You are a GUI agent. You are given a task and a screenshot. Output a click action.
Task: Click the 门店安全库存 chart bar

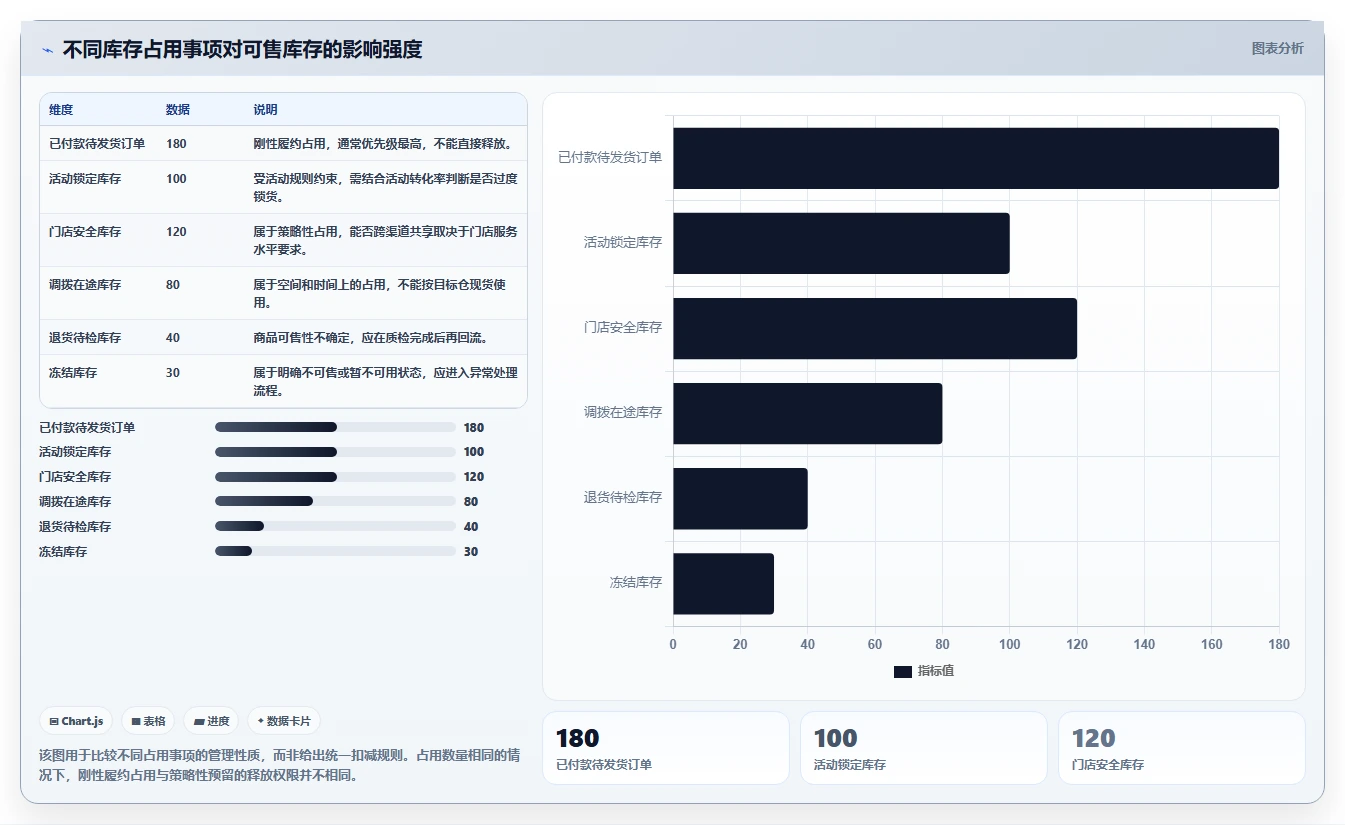click(x=875, y=328)
